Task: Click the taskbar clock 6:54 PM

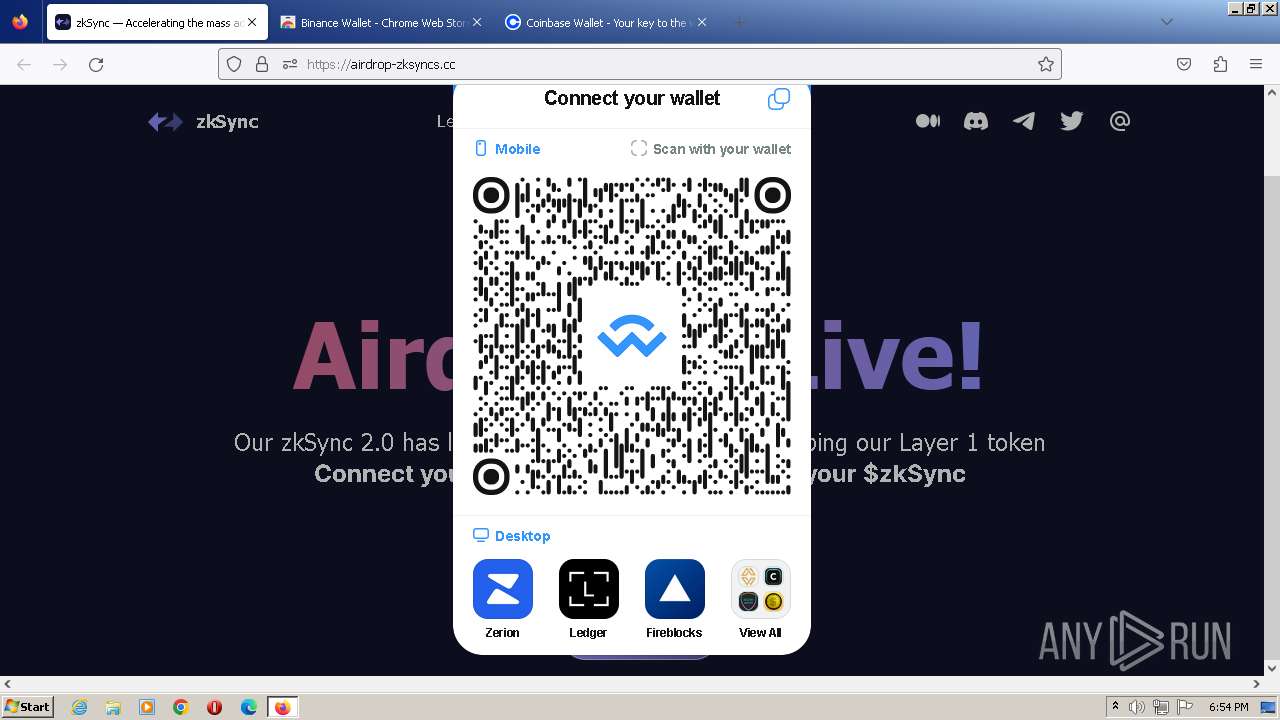Action: tap(1228, 707)
